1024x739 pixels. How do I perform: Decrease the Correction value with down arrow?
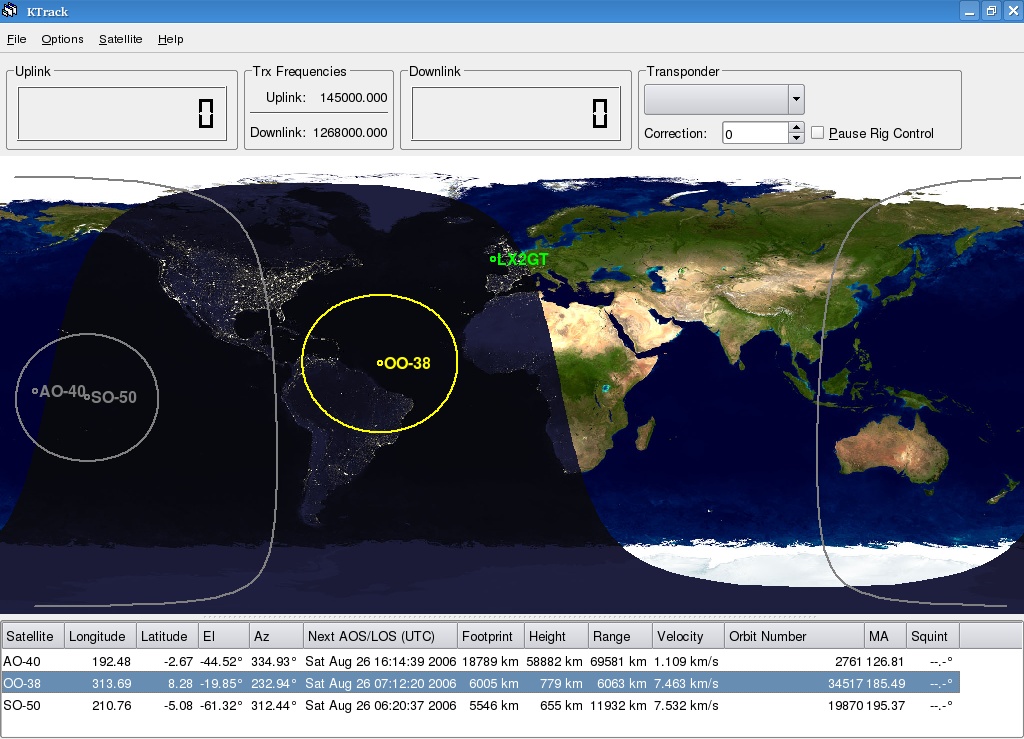pos(796,138)
